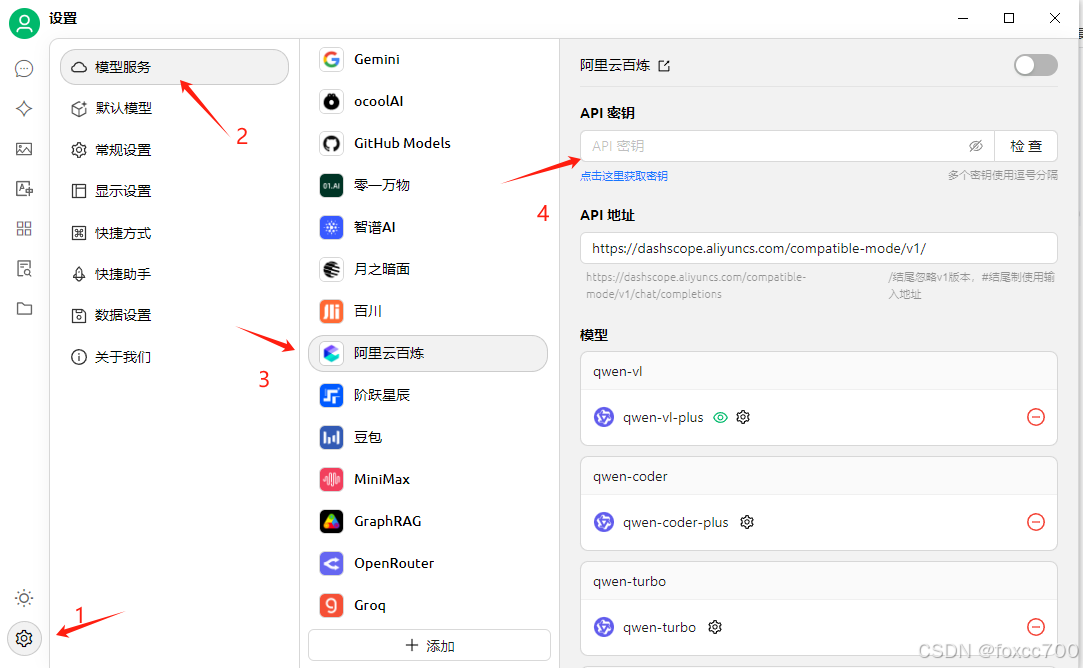Click the 检查 check button
This screenshot has width=1083, height=668.
[x=1026, y=146]
